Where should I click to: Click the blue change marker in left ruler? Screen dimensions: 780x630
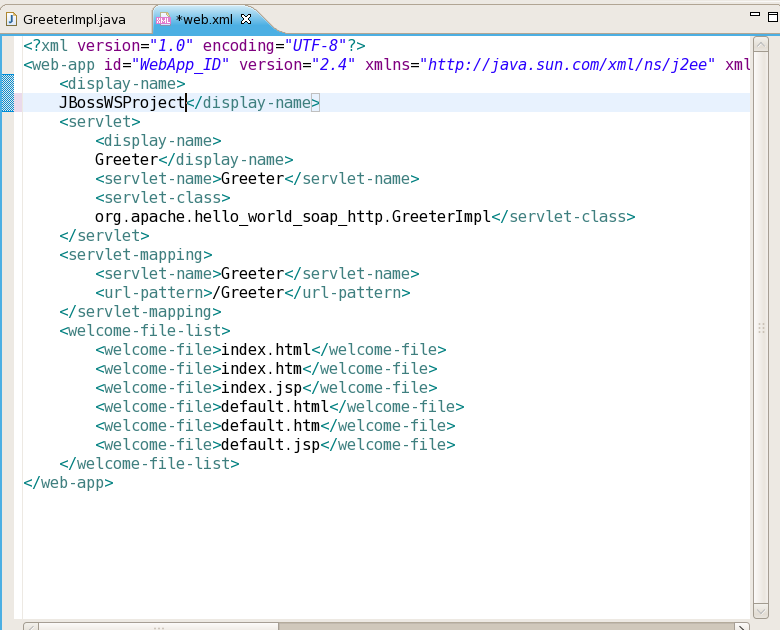(8, 93)
